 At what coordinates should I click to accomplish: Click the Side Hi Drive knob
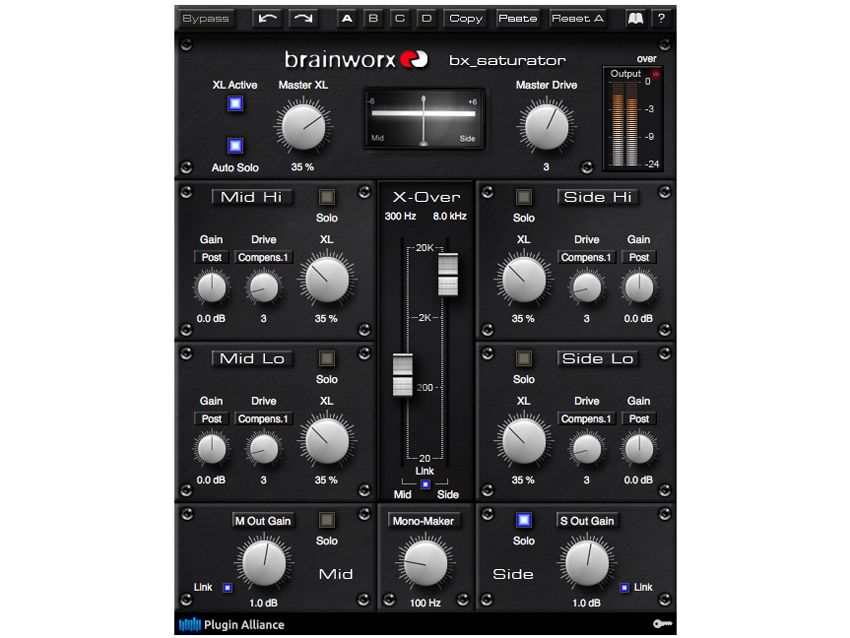587,287
